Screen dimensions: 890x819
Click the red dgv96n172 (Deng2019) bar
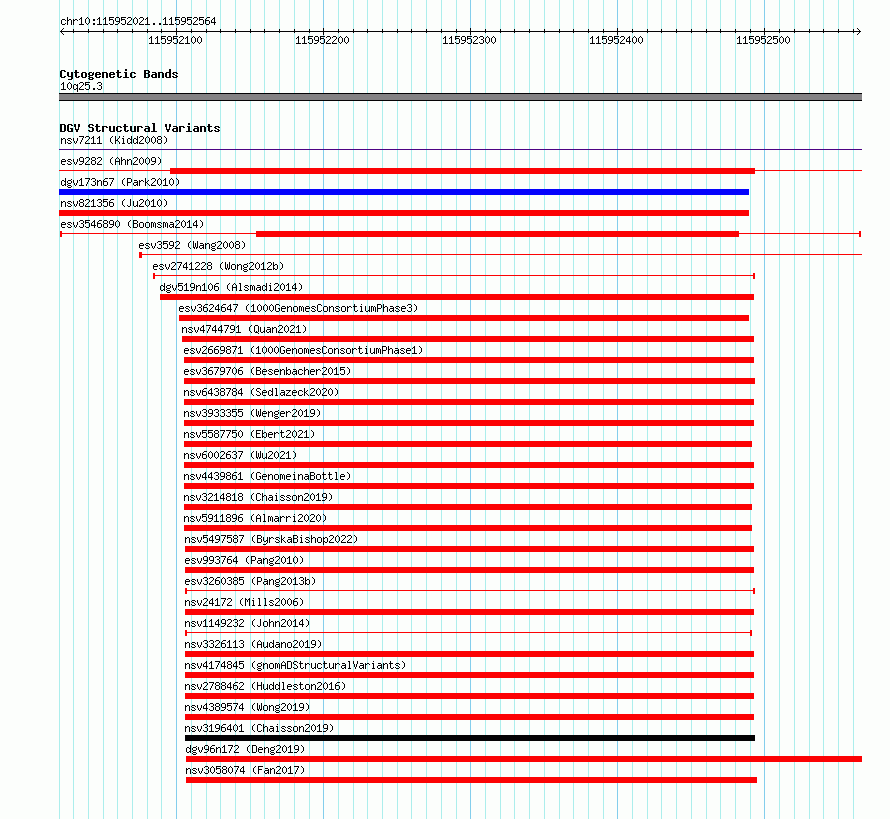pos(524,759)
